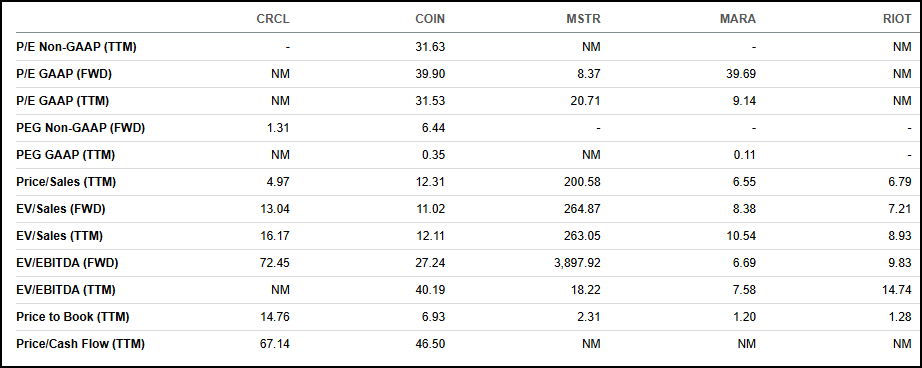This screenshot has width=922, height=368.
Task: Select the PEG Non-GAAP (FWD) row label
Action: [x=81, y=128]
